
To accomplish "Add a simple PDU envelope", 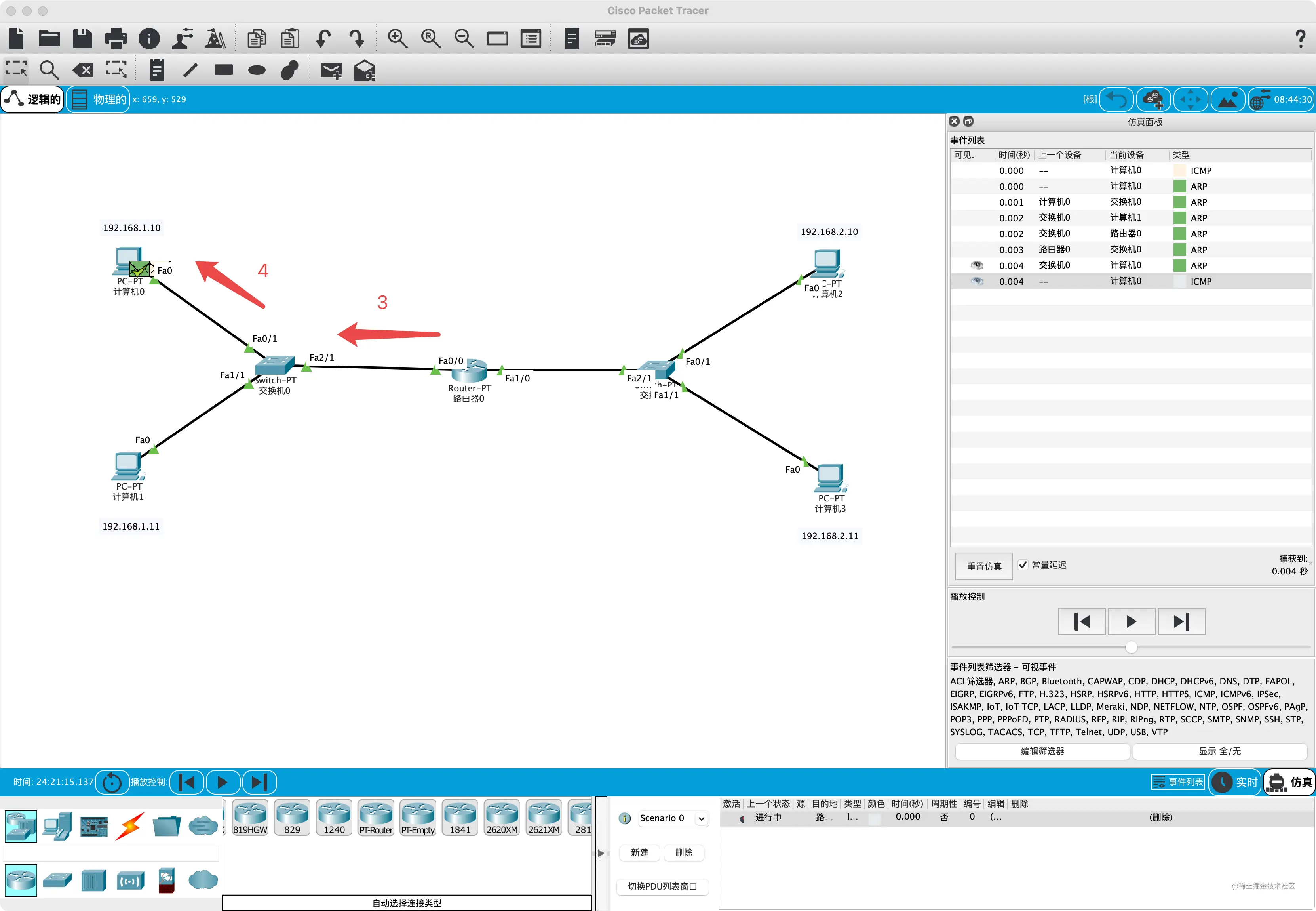I will click(331, 70).
